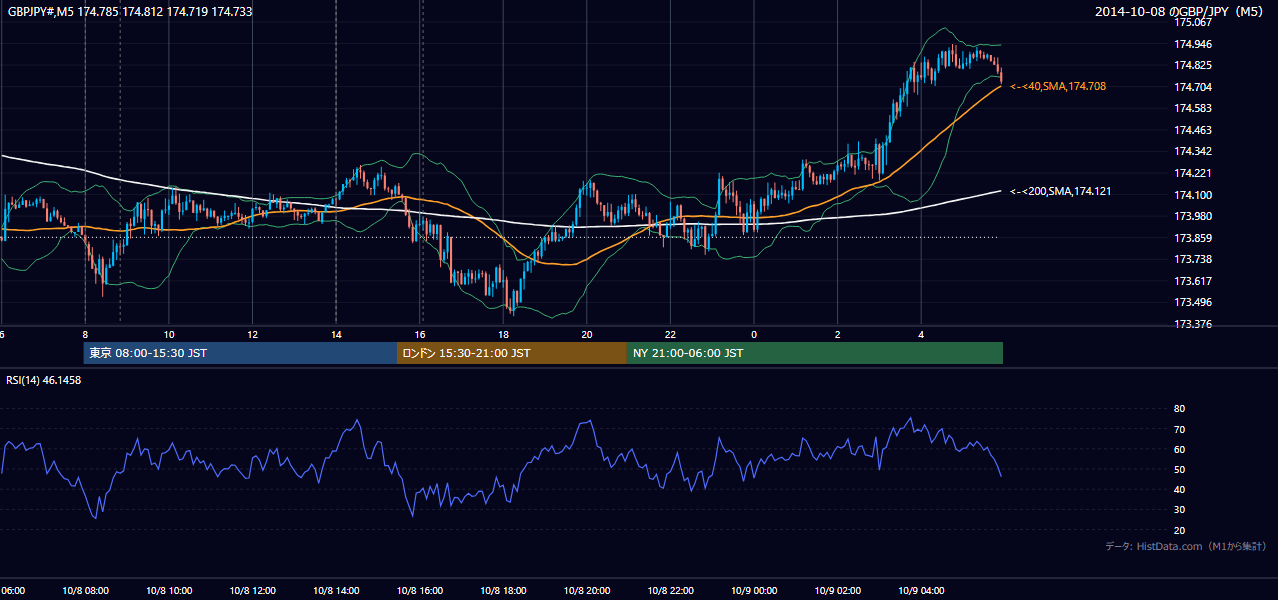Click the '10/8 22:00' bottom time label
This screenshot has height=600, width=1278.
click(x=671, y=591)
